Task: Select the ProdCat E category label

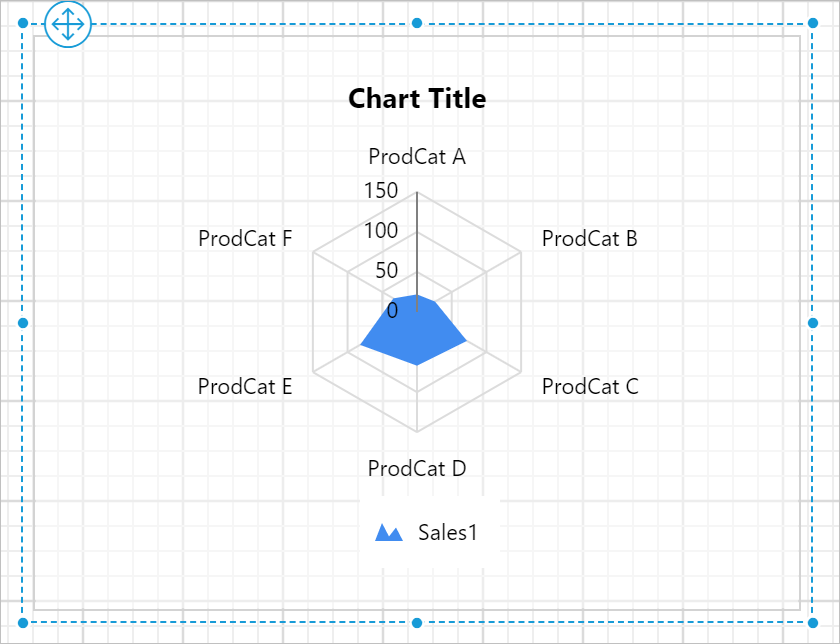Action: coord(245,386)
